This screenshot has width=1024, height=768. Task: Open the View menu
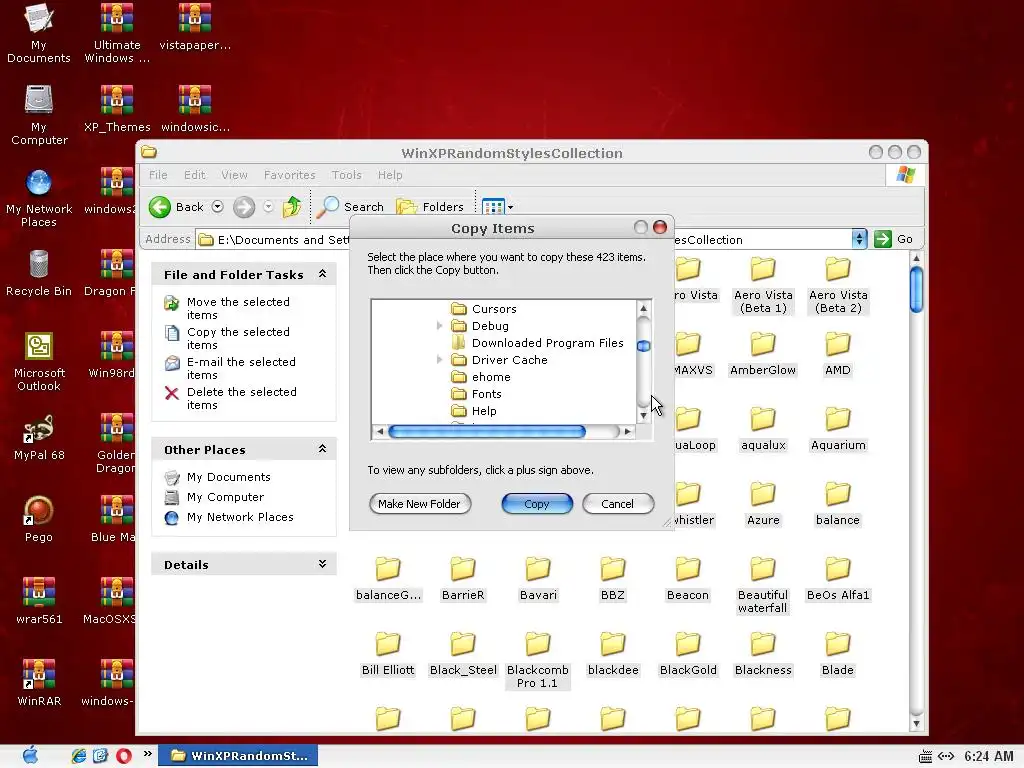pyautogui.click(x=234, y=175)
